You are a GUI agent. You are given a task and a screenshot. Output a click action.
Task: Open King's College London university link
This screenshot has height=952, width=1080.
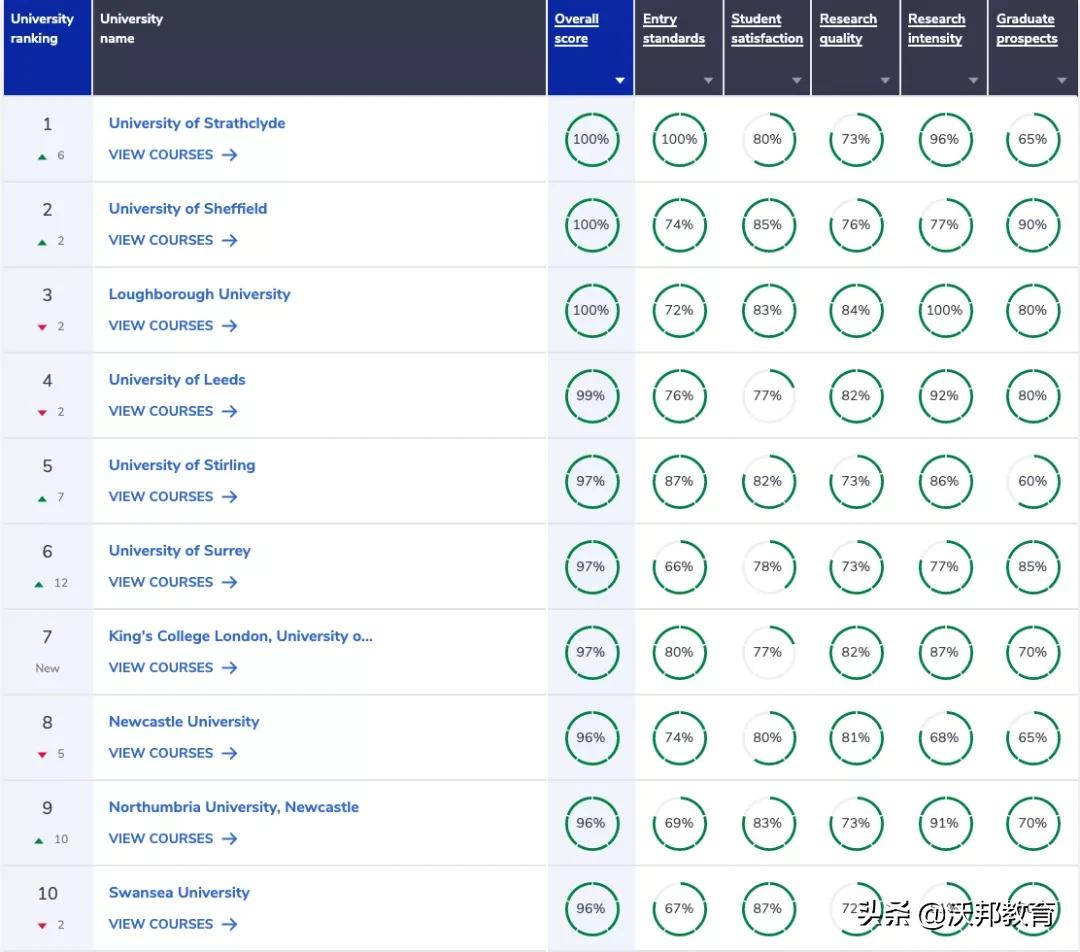[240, 636]
